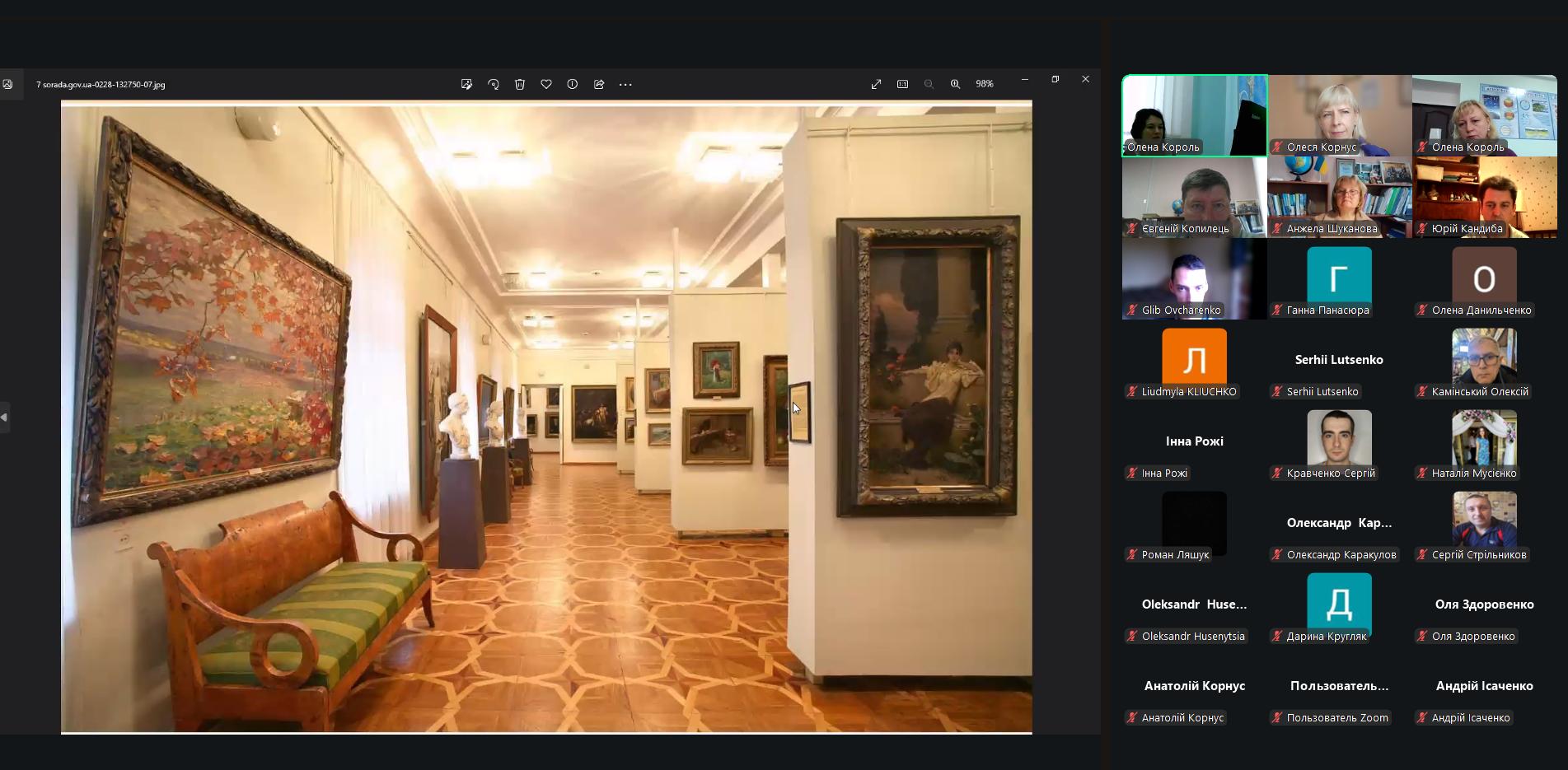Add photo to favorites with heart icon
The image size is (1568, 770).
(546, 84)
